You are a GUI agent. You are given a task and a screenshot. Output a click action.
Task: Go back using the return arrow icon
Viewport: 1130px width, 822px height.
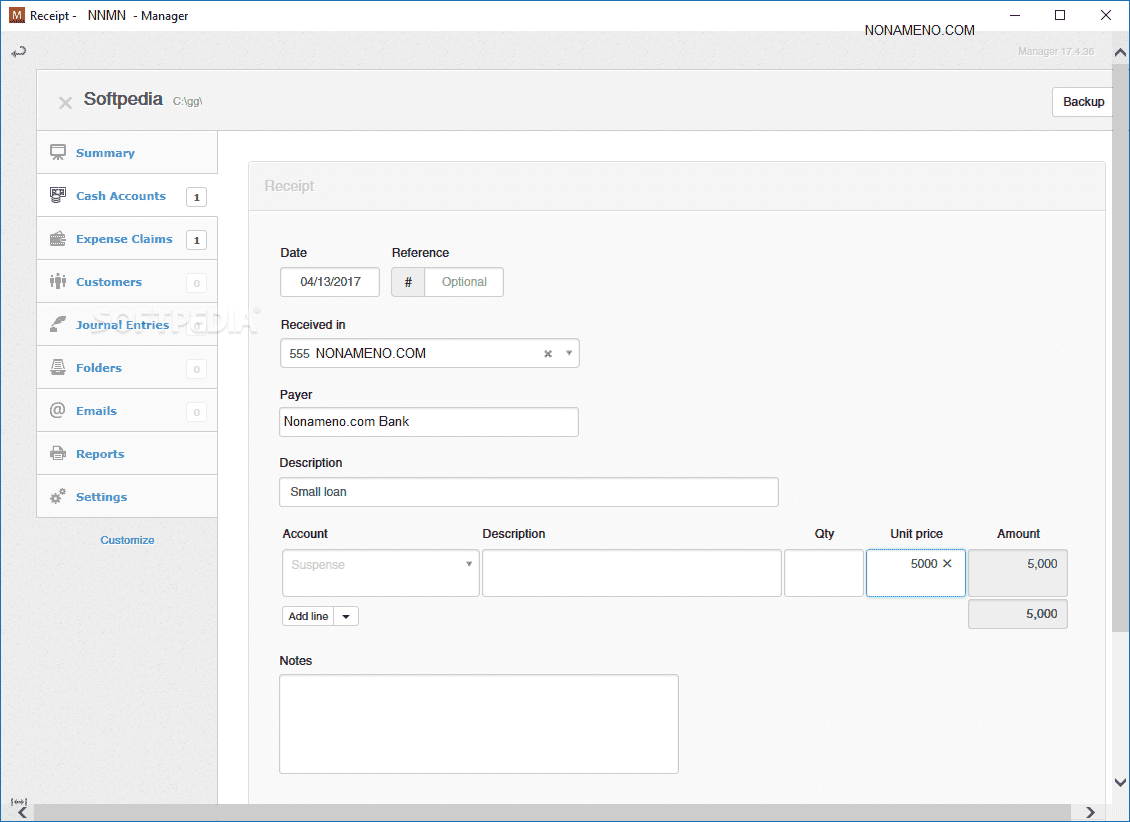(19, 52)
